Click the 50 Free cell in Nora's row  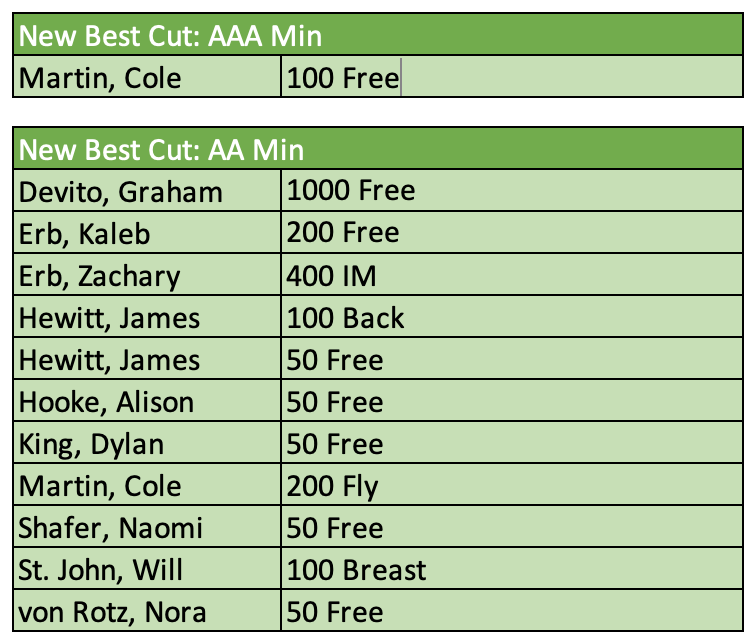pos(335,613)
